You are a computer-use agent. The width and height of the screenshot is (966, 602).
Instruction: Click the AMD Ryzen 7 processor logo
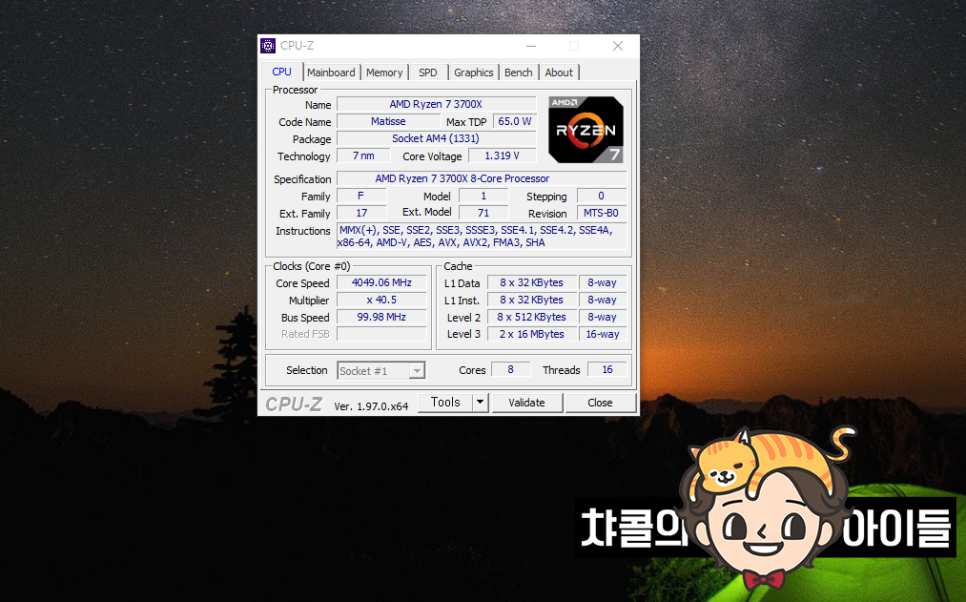(x=586, y=129)
